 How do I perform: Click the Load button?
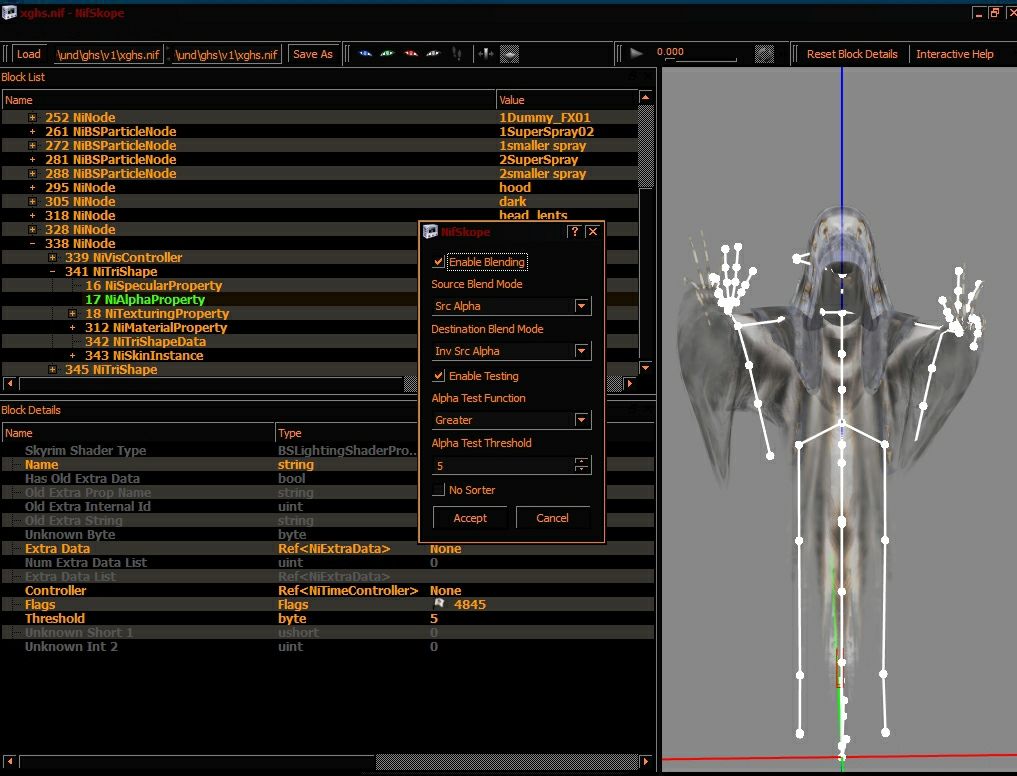click(29, 54)
